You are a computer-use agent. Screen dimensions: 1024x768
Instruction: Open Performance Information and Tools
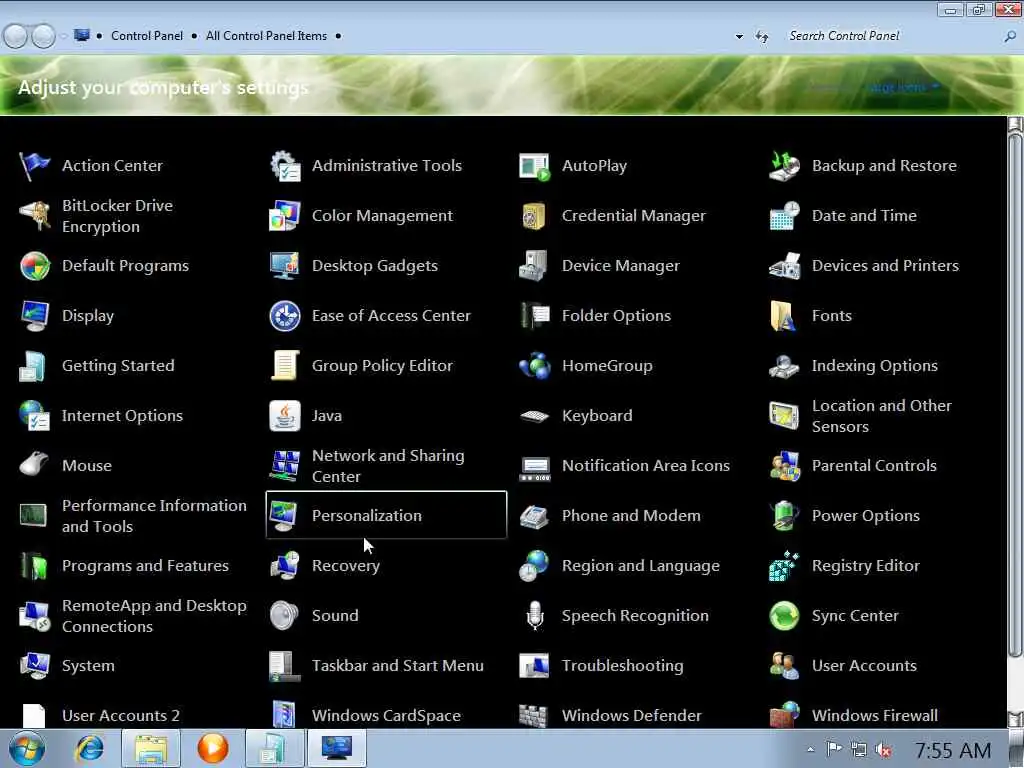[x=133, y=516]
